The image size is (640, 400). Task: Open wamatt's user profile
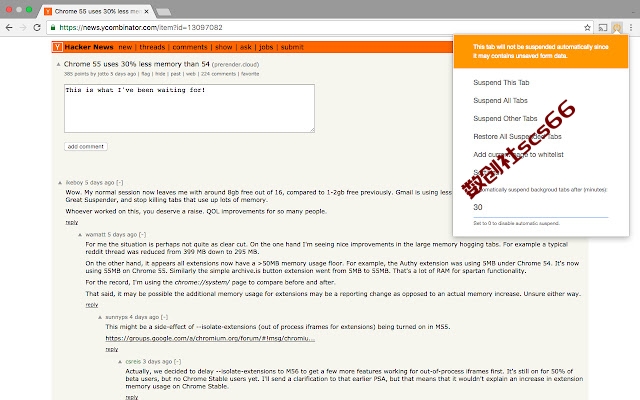tap(96, 235)
